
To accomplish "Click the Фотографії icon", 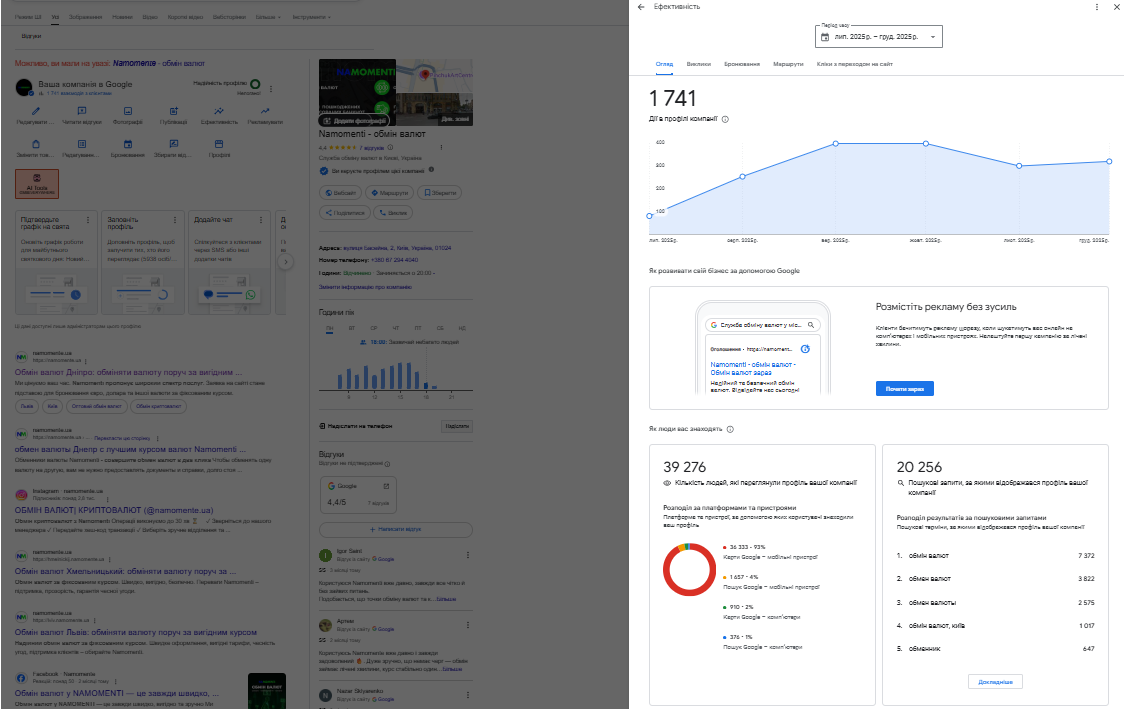I will (x=128, y=111).
